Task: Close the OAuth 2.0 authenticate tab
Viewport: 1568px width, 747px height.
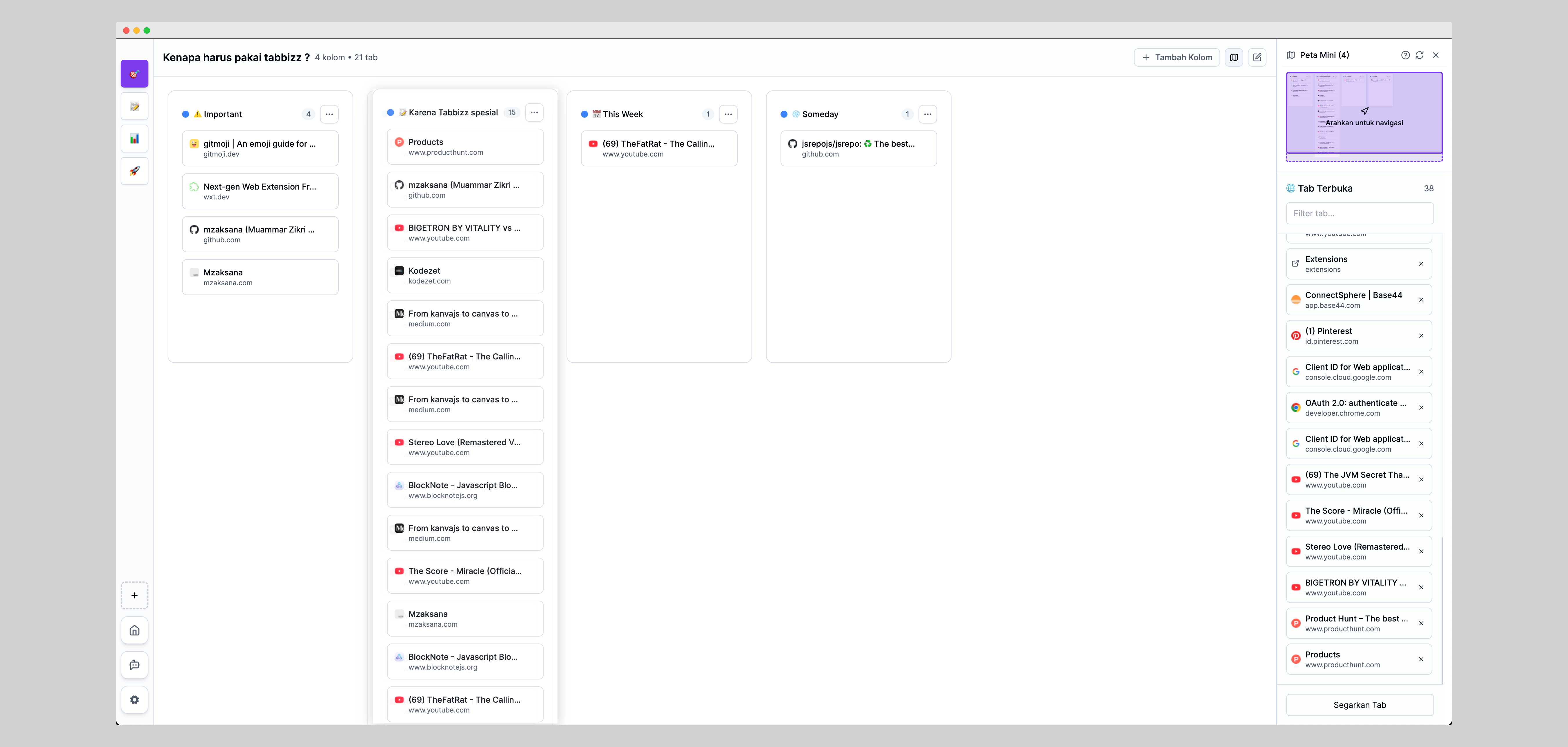Action: (x=1421, y=408)
